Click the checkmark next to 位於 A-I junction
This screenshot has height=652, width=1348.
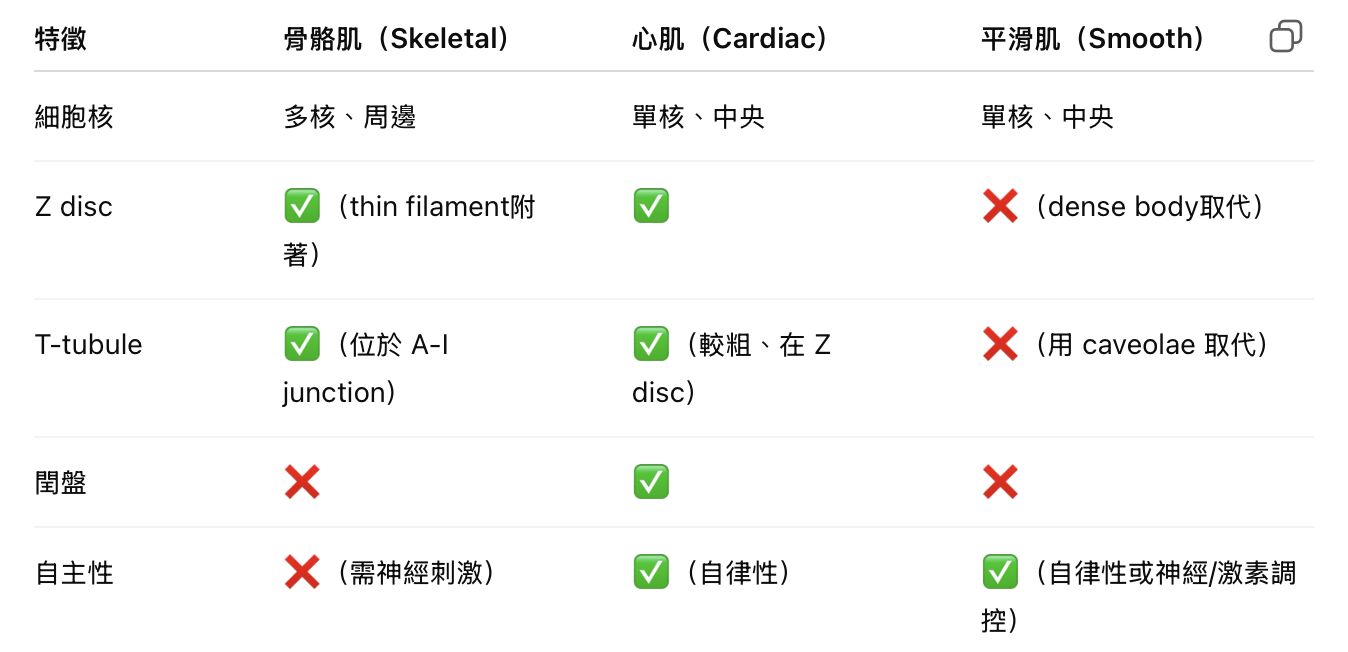tap(301, 345)
